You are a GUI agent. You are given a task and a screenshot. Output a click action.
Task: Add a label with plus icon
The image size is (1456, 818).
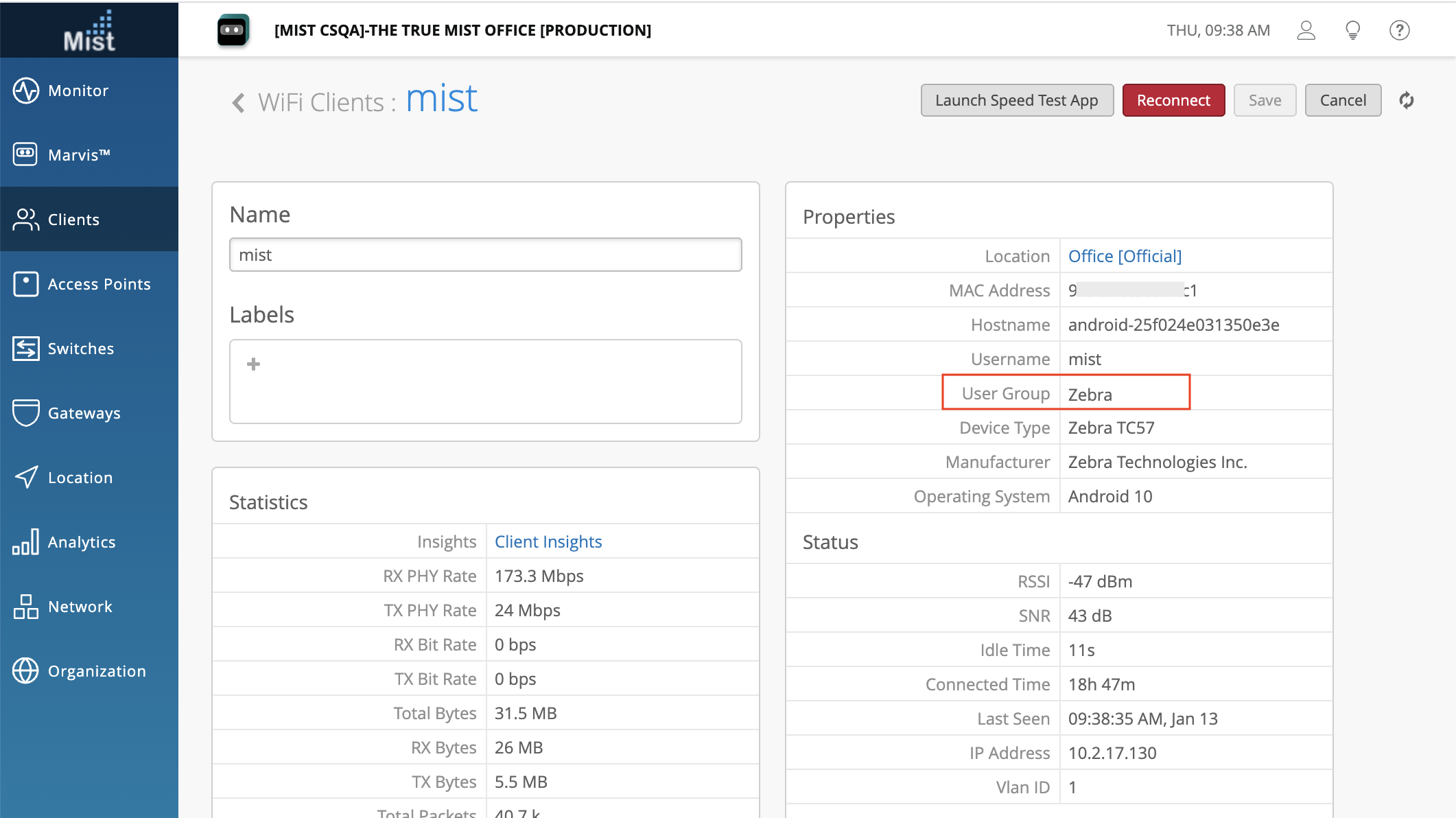(x=253, y=364)
